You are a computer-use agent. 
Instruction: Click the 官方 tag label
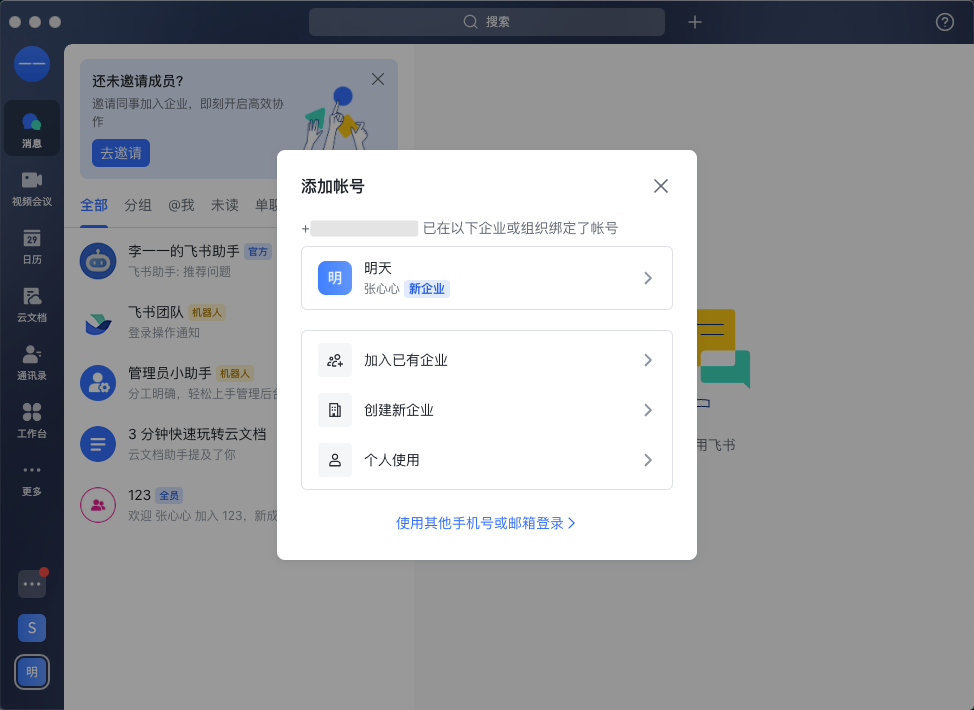pyautogui.click(x=258, y=252)
